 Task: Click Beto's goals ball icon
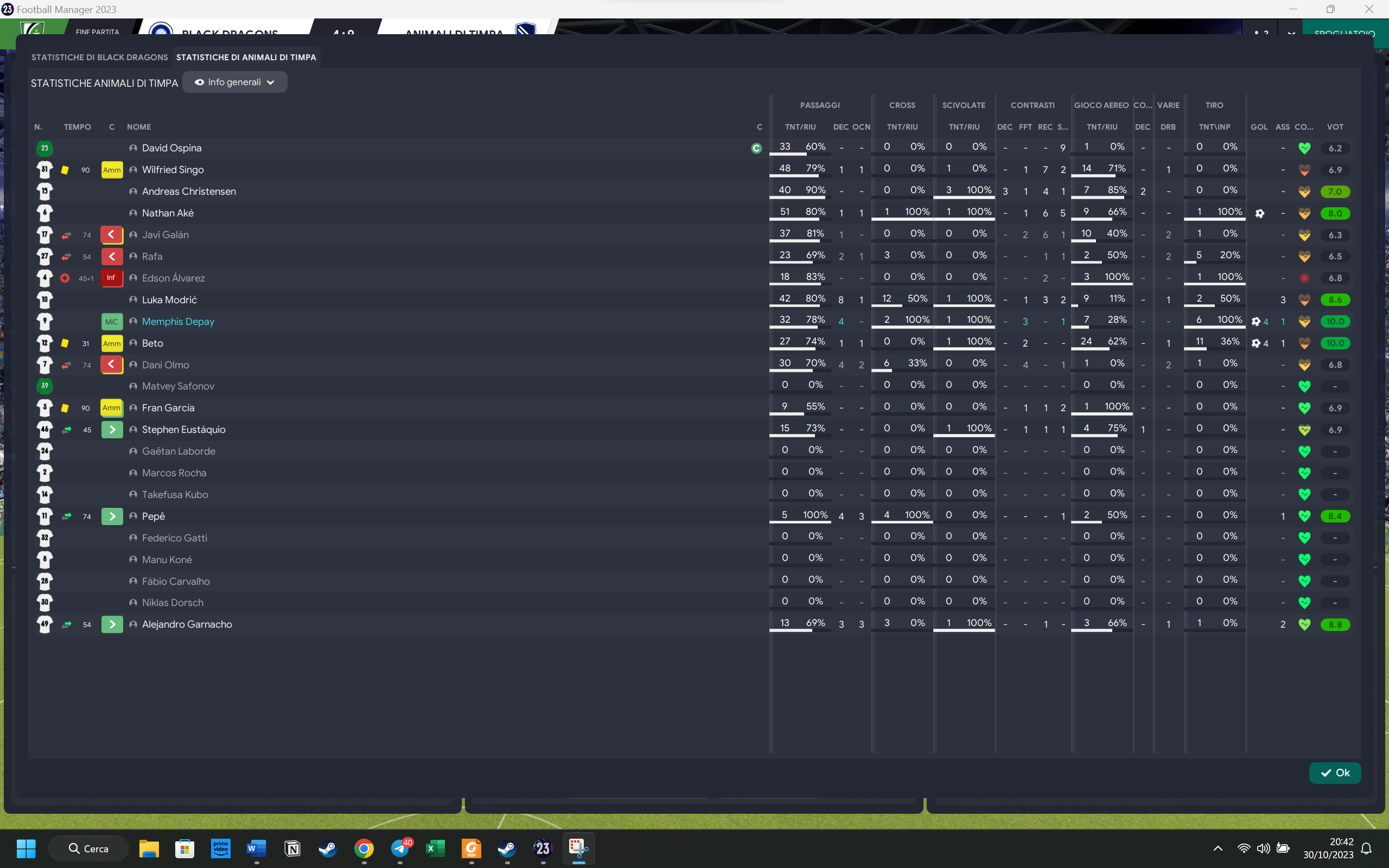(x=1256, y=343)
